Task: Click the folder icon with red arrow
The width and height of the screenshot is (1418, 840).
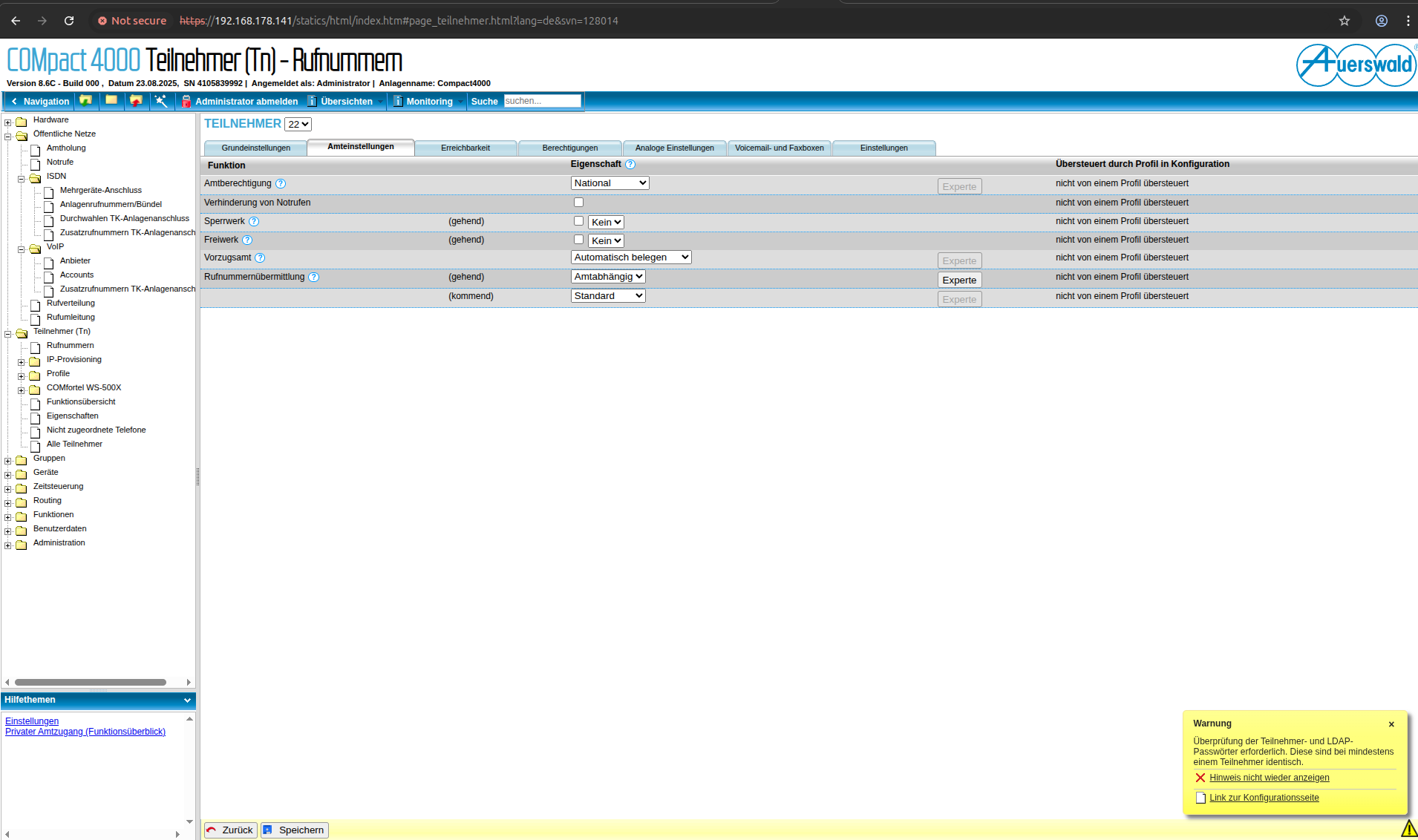Action: (136, 101)
